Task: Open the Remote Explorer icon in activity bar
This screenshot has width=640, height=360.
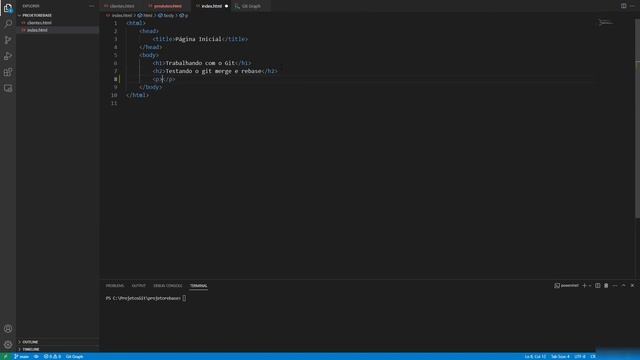Action: click(8, 88)
